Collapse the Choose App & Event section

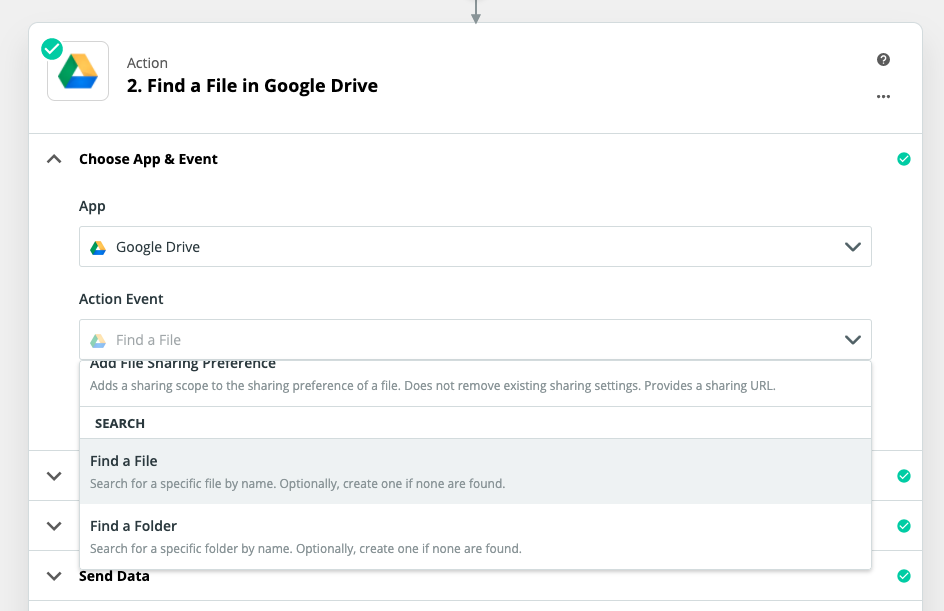point(54,159)
